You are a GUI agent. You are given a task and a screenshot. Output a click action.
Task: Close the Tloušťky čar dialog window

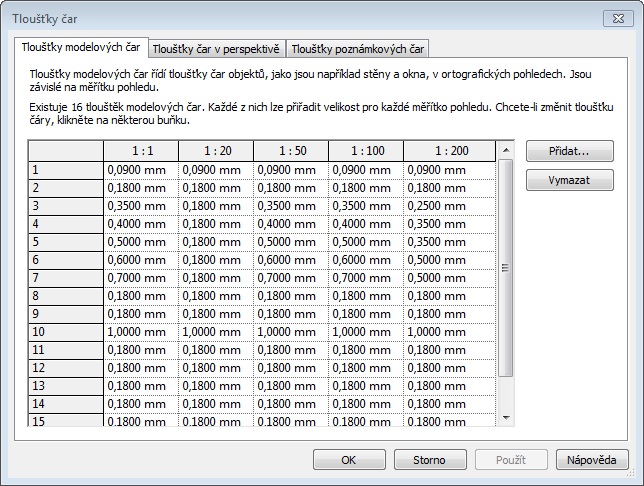click(x=617, y=18)
